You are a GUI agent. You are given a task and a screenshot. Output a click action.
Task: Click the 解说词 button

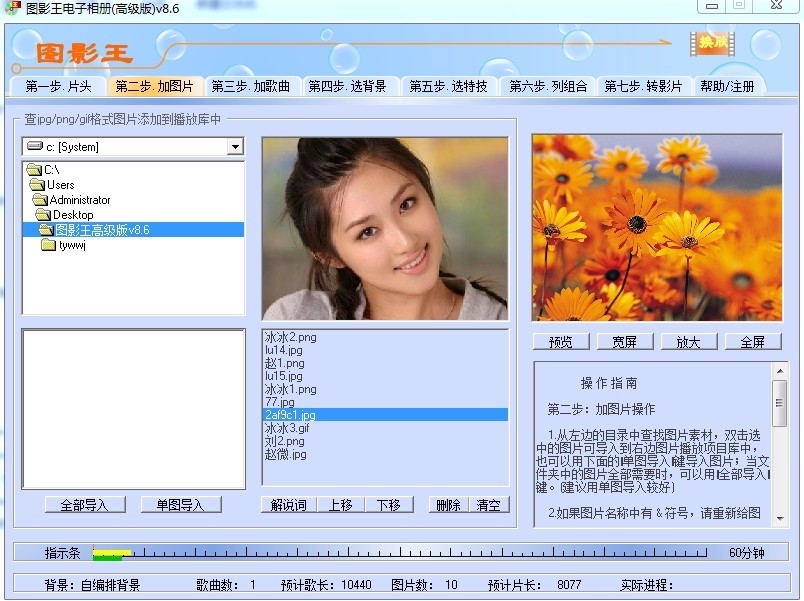(289, 505)
